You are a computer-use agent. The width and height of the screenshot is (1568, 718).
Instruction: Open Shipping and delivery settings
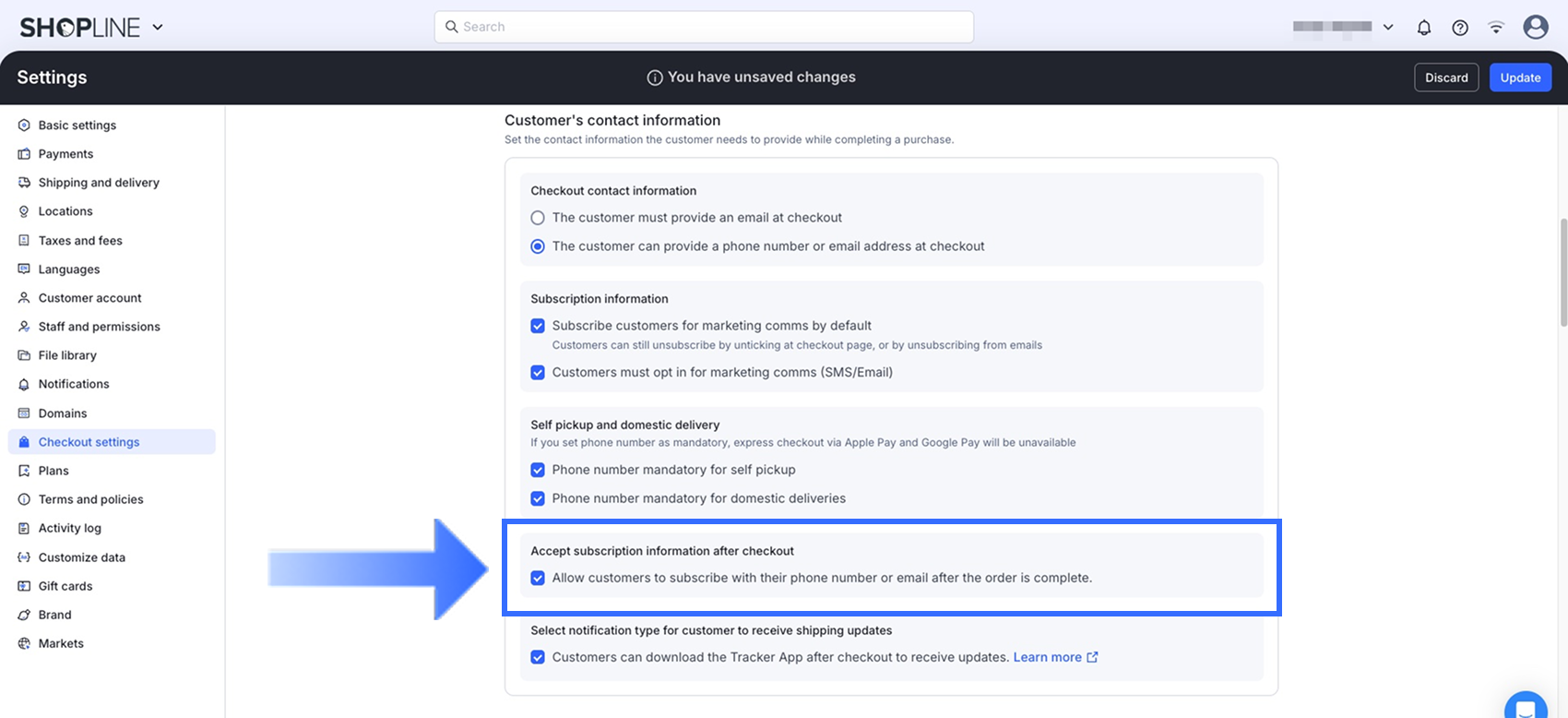coord(99,183)
